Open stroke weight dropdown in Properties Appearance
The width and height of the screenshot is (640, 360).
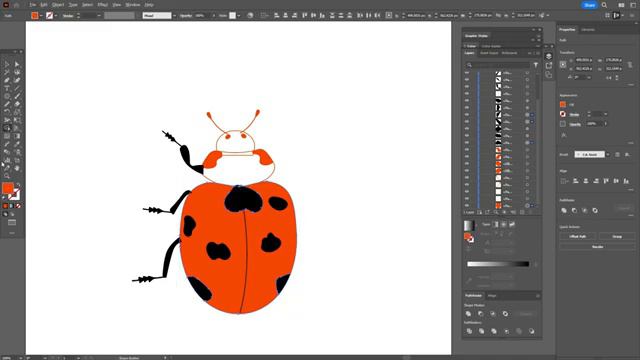[x=606, y=114]
